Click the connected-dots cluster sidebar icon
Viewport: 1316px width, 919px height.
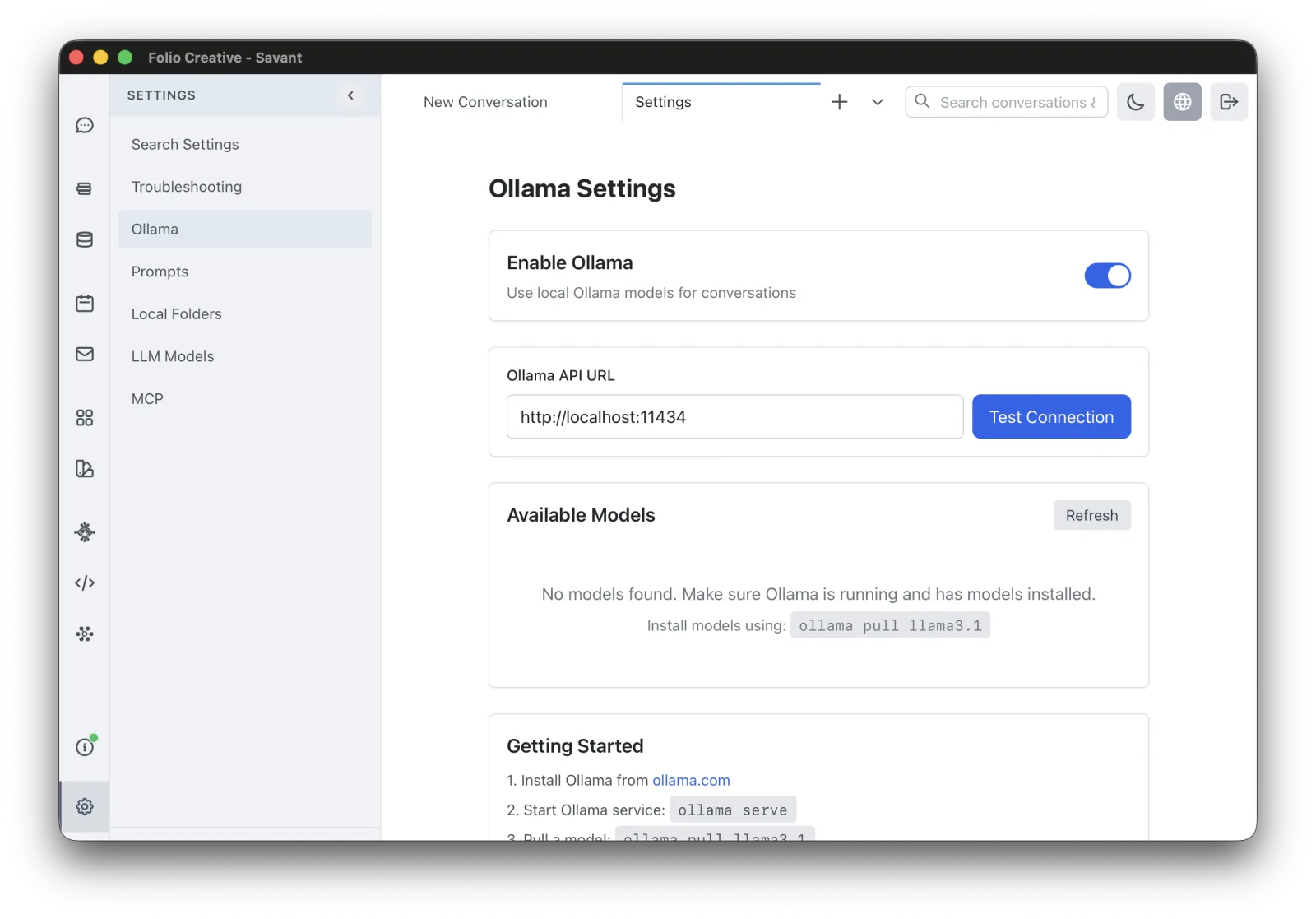coord(85,634)
